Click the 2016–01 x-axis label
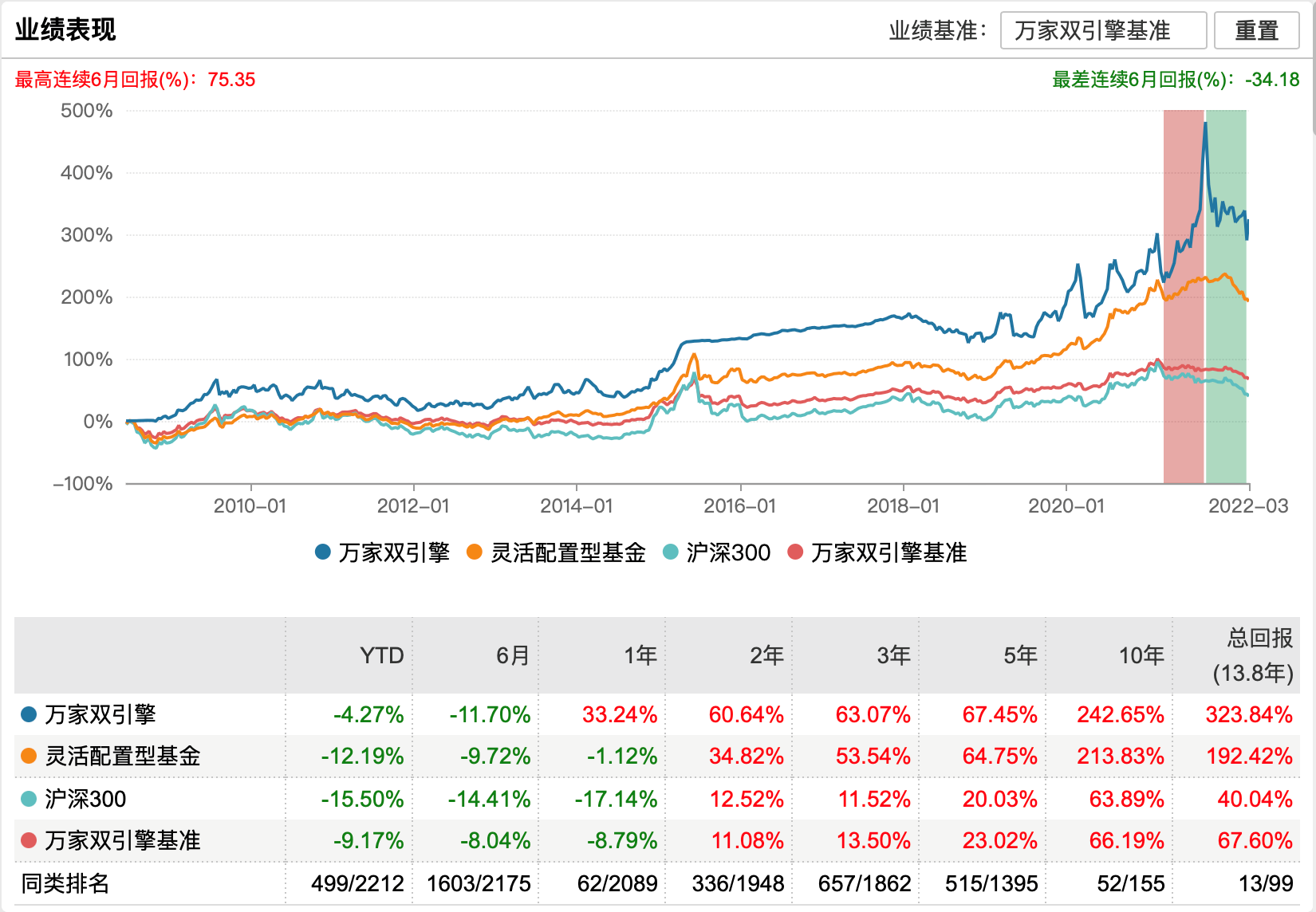 pos(739,506)
